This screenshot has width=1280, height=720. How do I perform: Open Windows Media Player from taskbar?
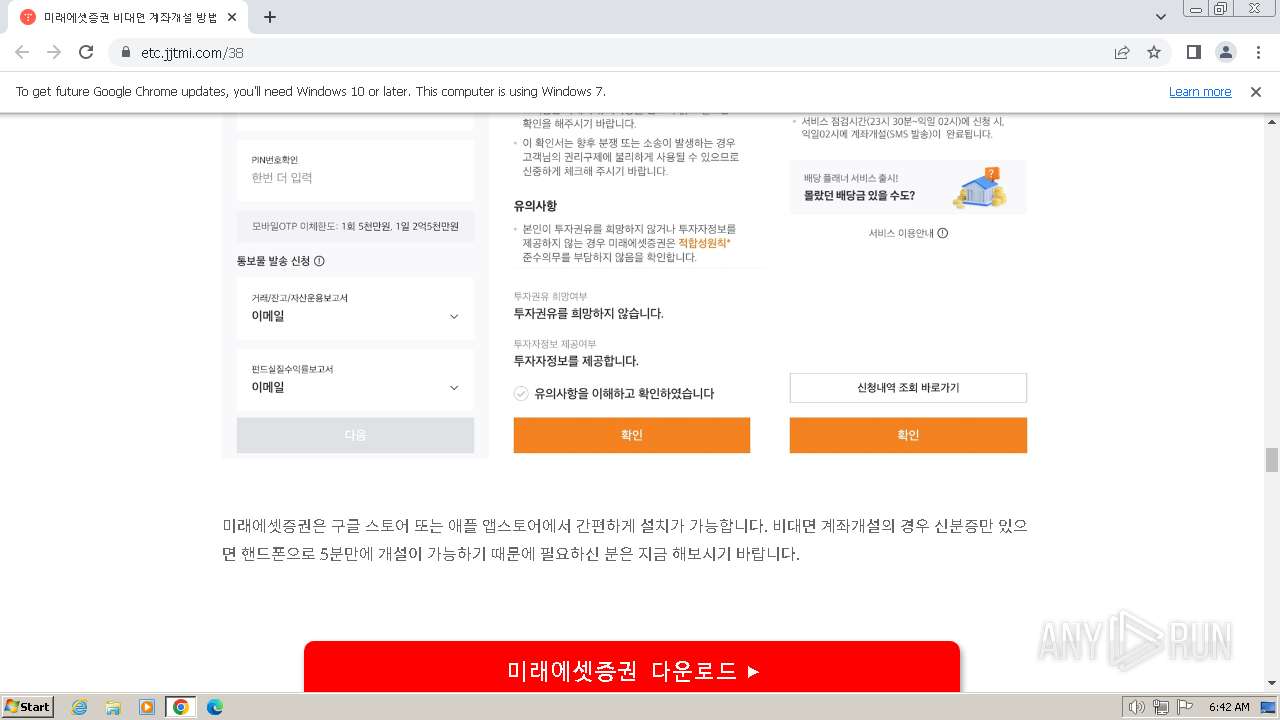click(x=147, y=707)
